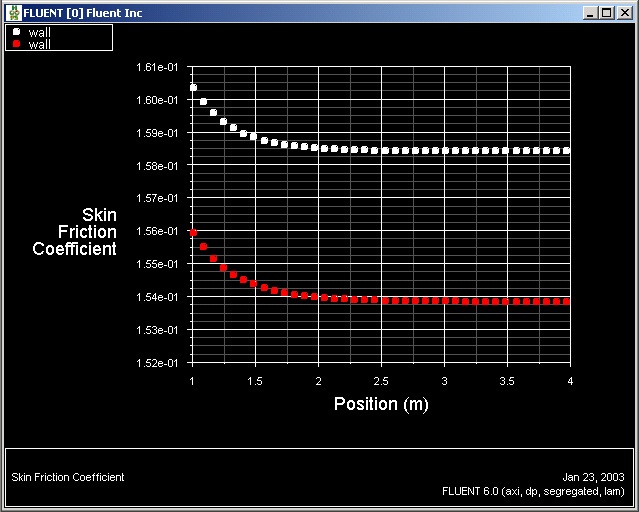This screenshot has height=512, width=639.
Task: Click the y-axis label 1.53e-01
Action: point(157,330)
